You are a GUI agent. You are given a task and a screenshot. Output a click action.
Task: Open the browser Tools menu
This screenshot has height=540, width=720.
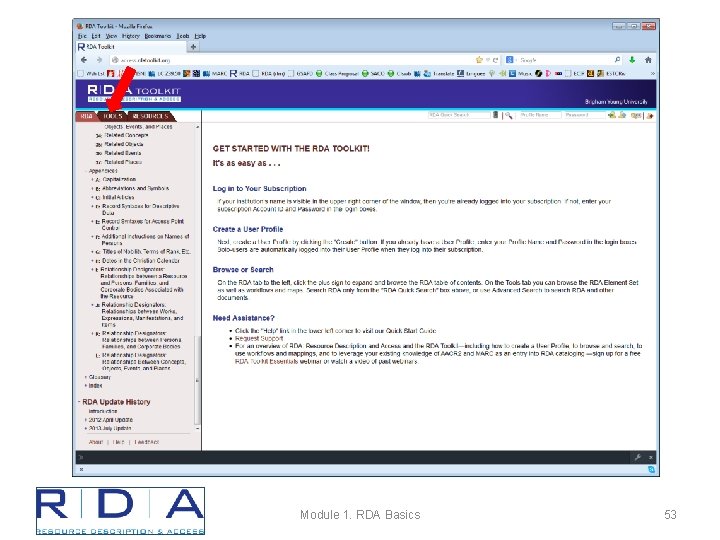coord(183,36)
